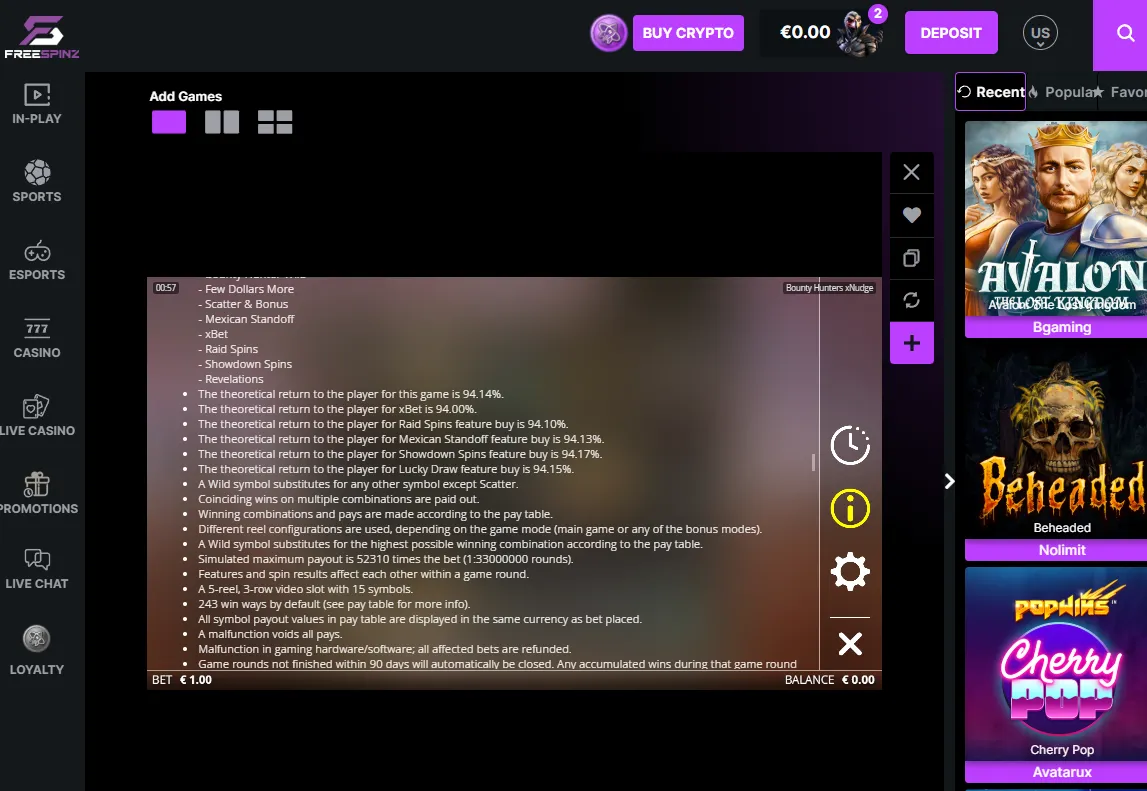Open the Live Casino section

(x=37, y=416)
